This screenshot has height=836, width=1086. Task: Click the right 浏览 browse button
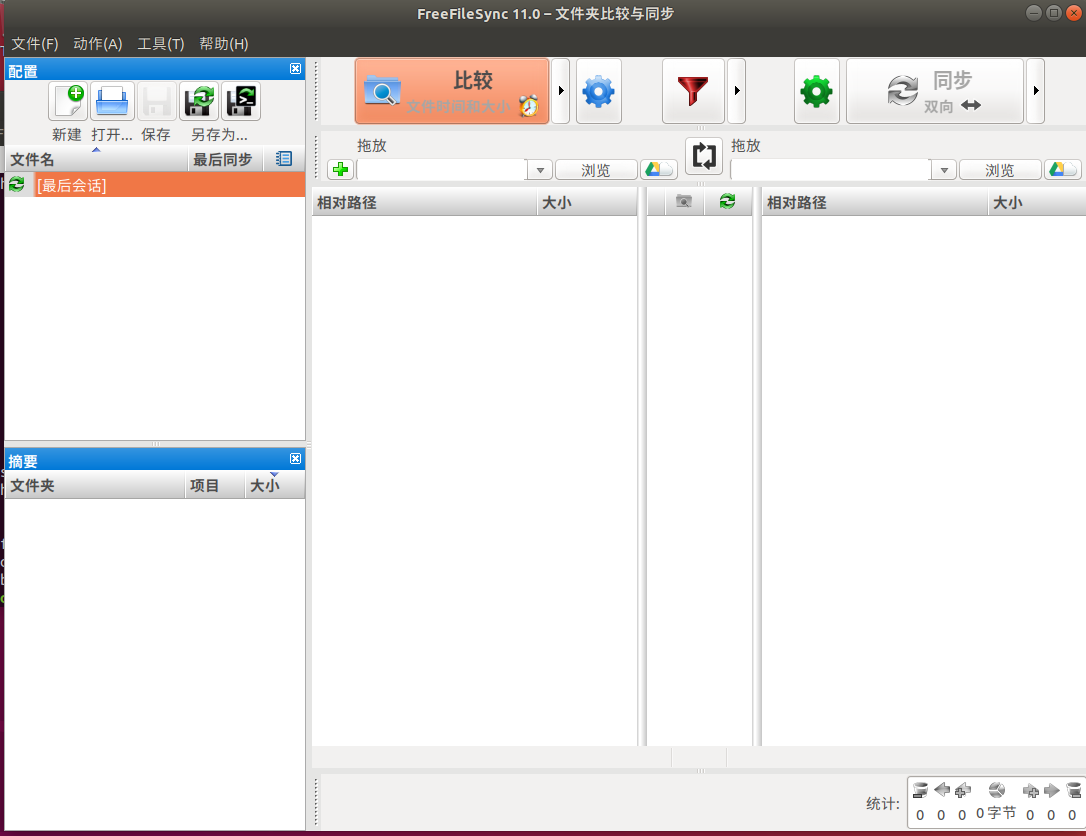pos(999,170)
